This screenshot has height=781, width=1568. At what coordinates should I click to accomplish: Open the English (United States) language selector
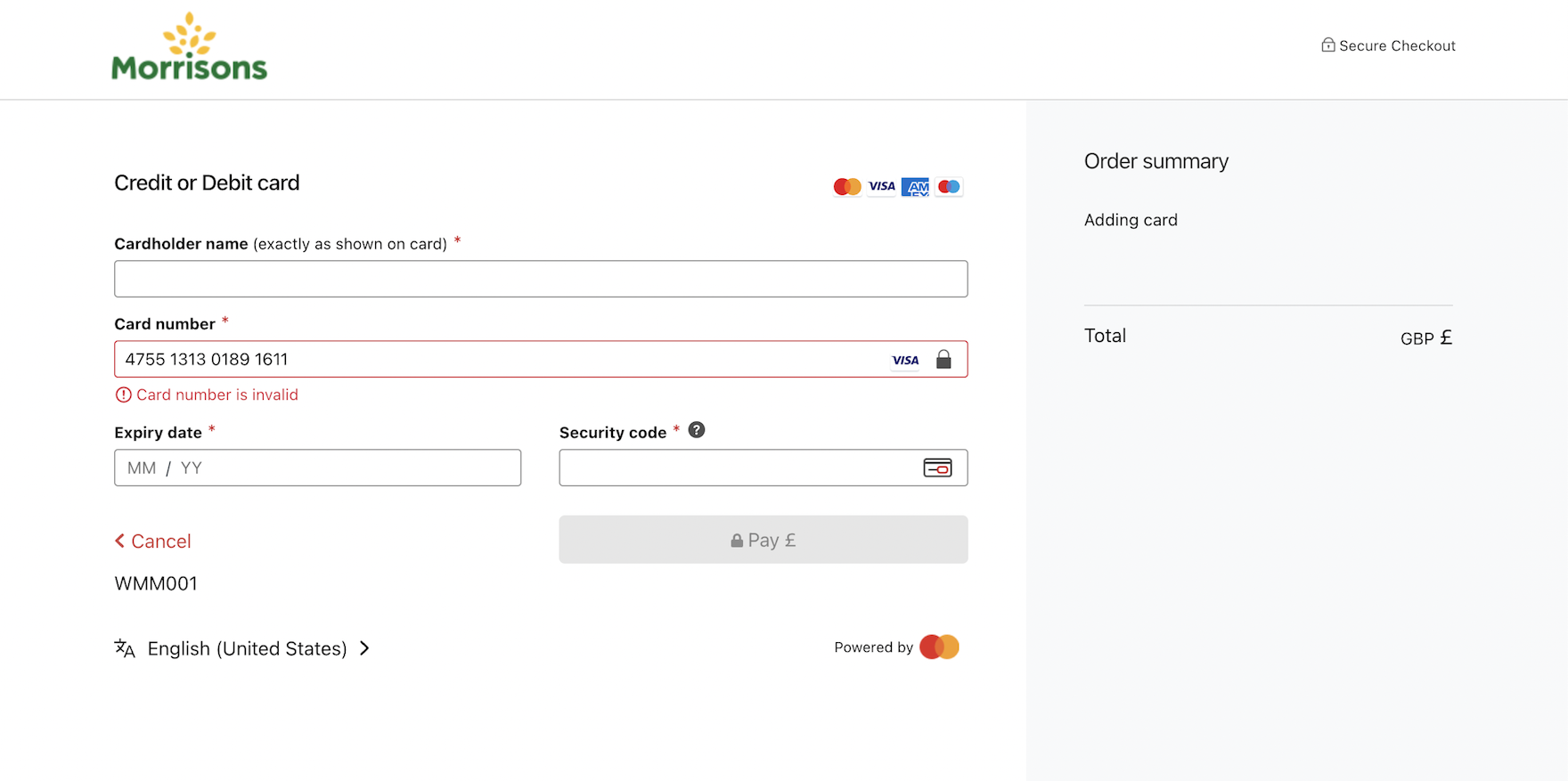click(247, 649)
